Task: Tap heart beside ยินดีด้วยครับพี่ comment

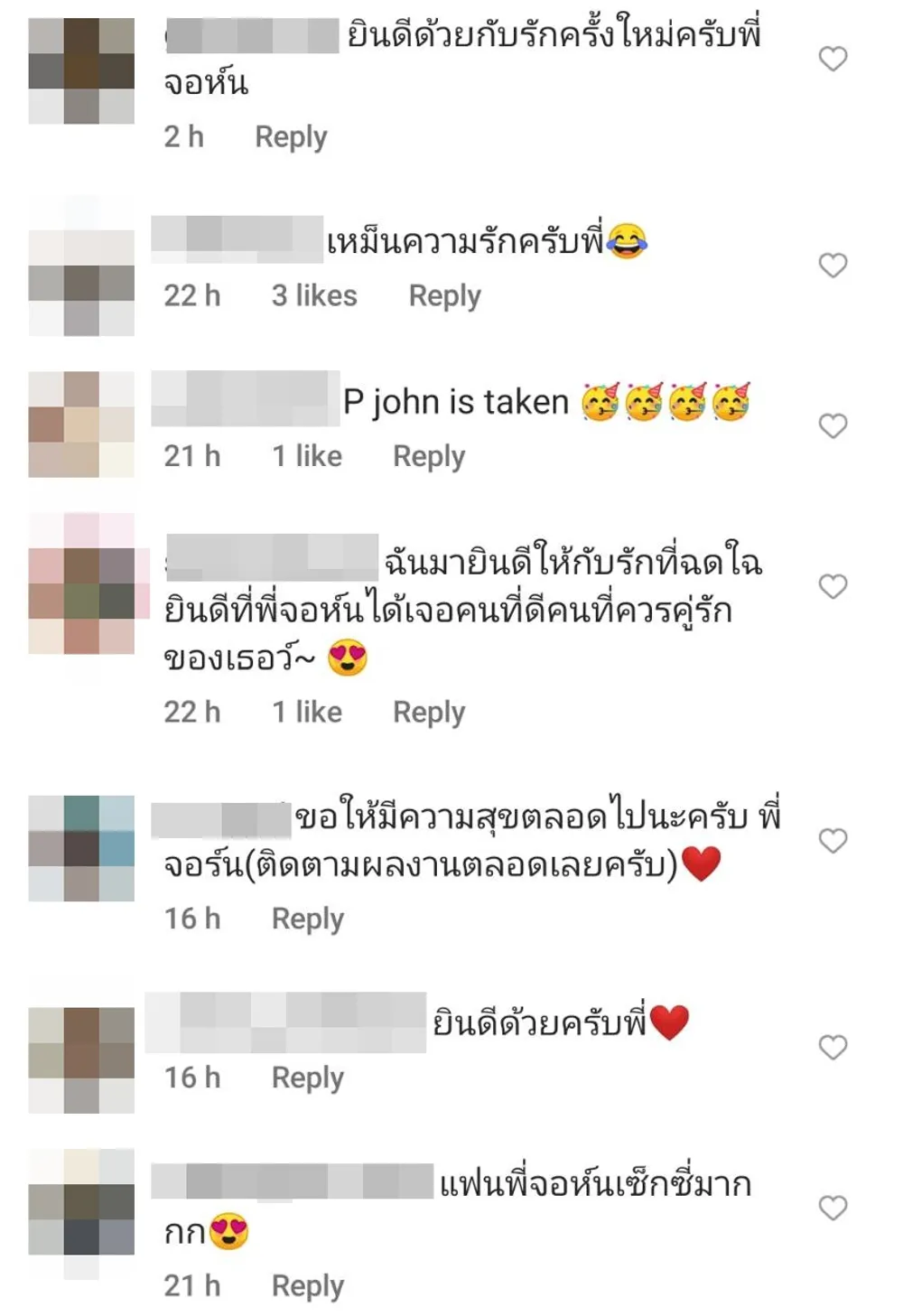Action: click(x=833, y=1048)
